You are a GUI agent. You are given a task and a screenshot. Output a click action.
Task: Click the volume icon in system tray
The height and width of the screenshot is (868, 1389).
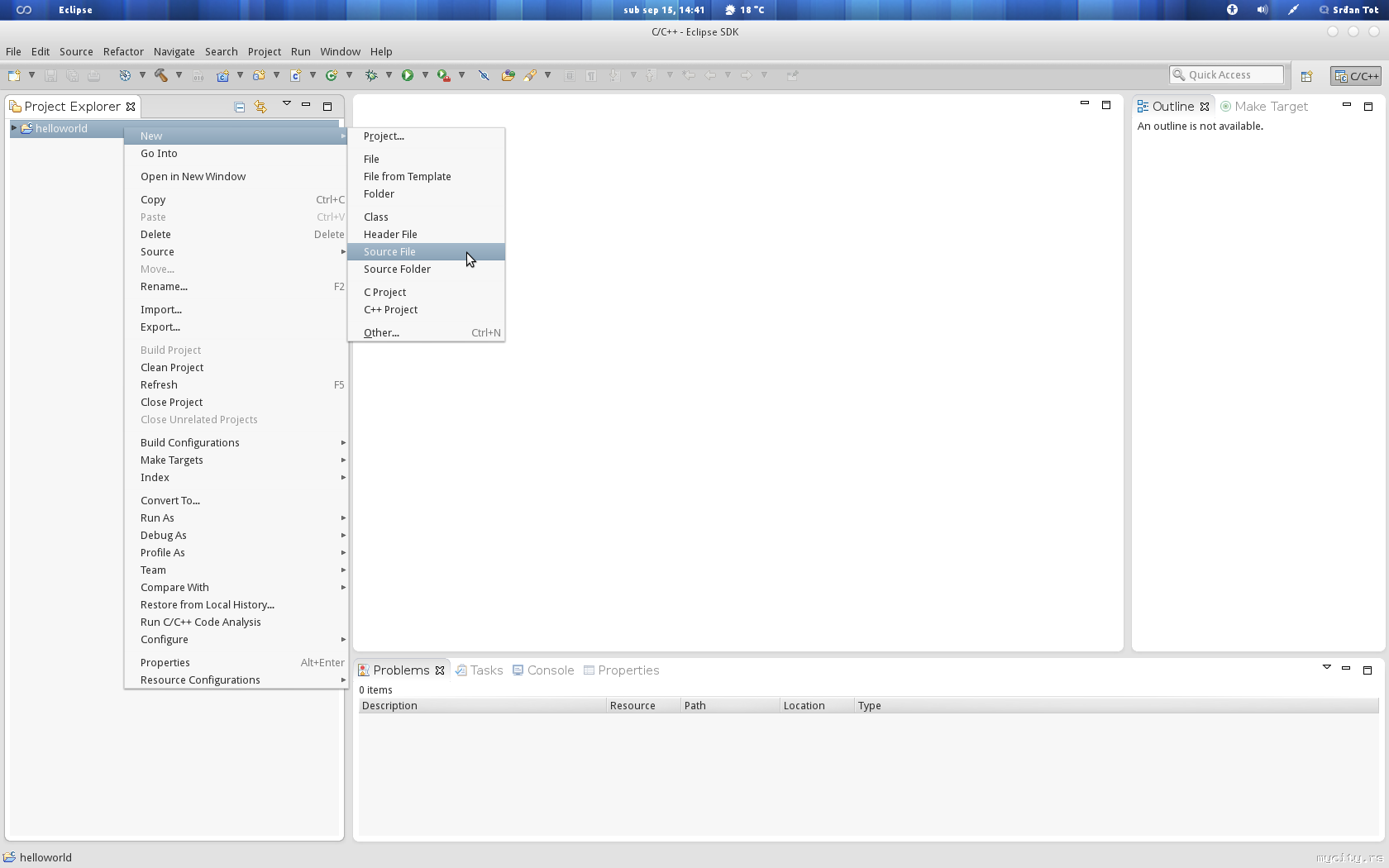(1262, 10)
